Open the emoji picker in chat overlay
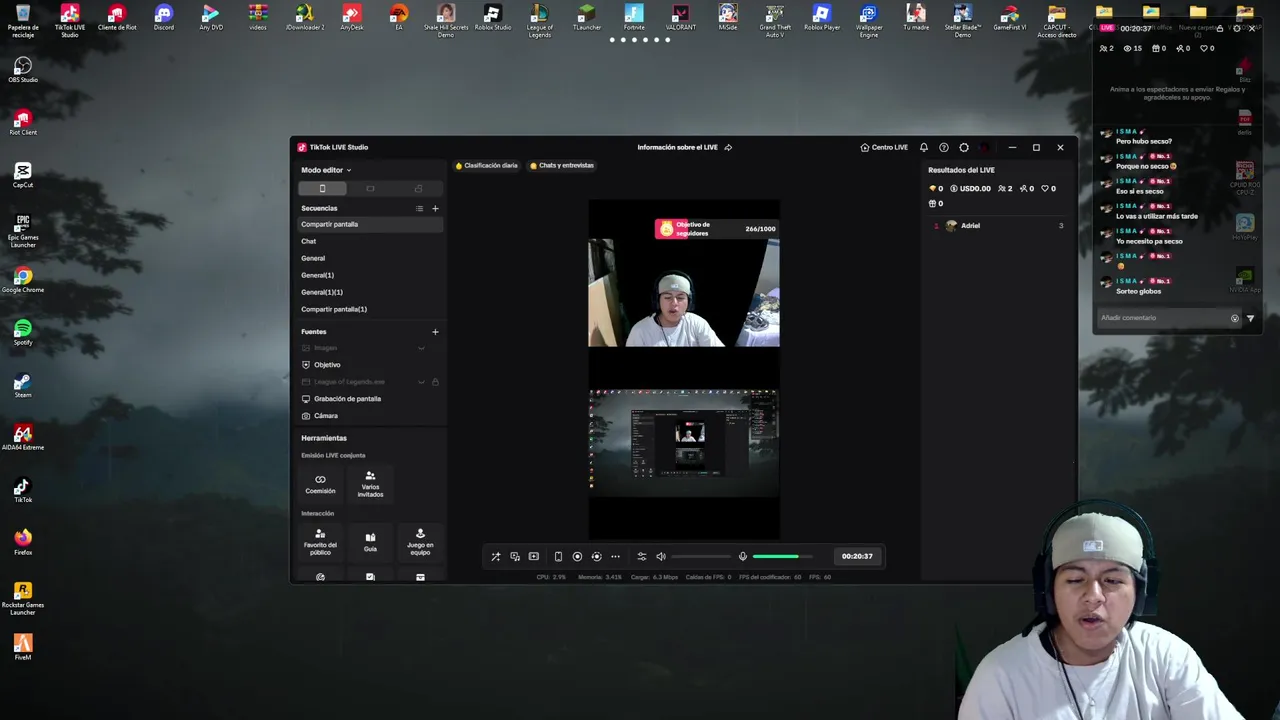Viewport: 1280px width, 720px height. [1234, 318]
